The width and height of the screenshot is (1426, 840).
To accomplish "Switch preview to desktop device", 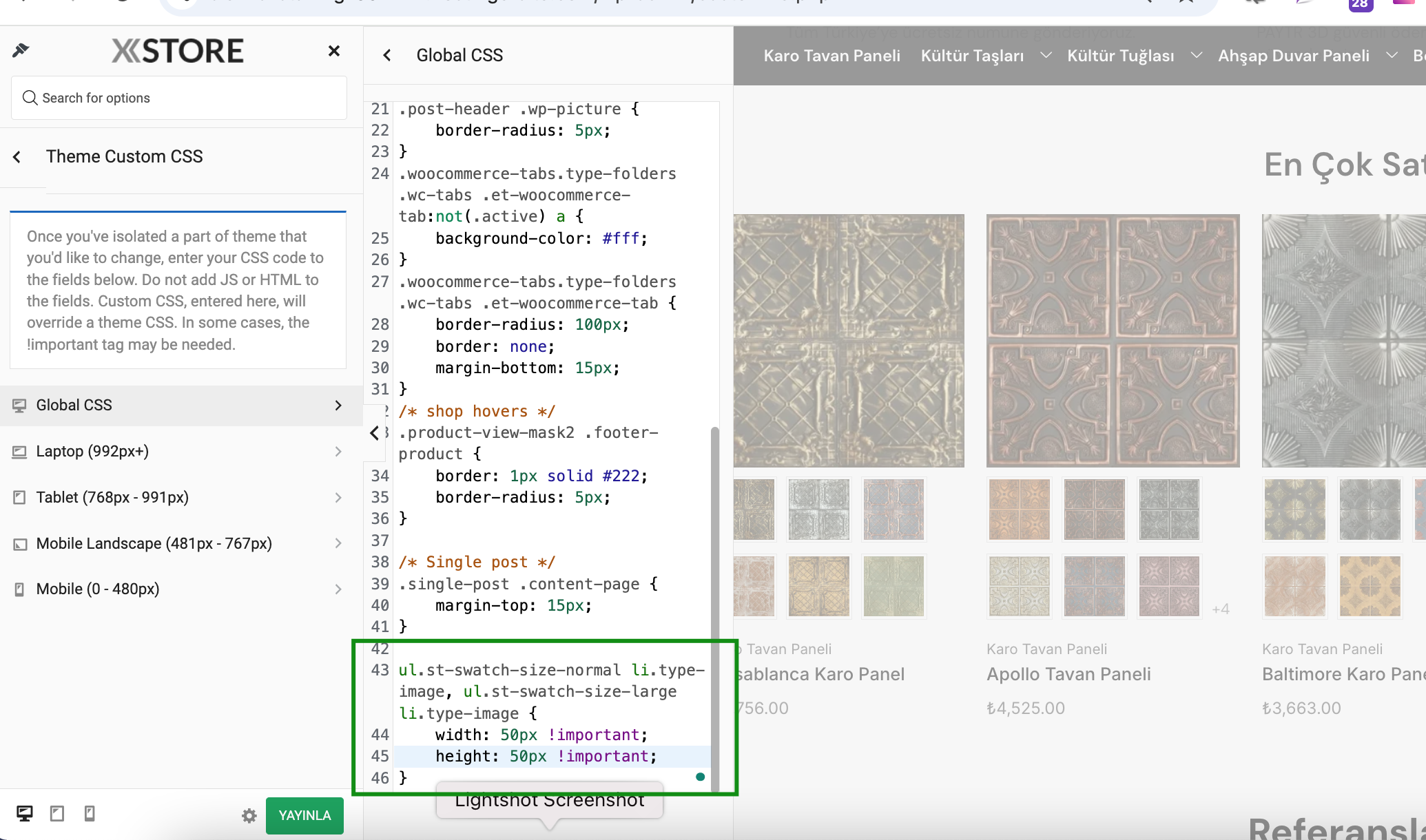I will pos(25,814).
